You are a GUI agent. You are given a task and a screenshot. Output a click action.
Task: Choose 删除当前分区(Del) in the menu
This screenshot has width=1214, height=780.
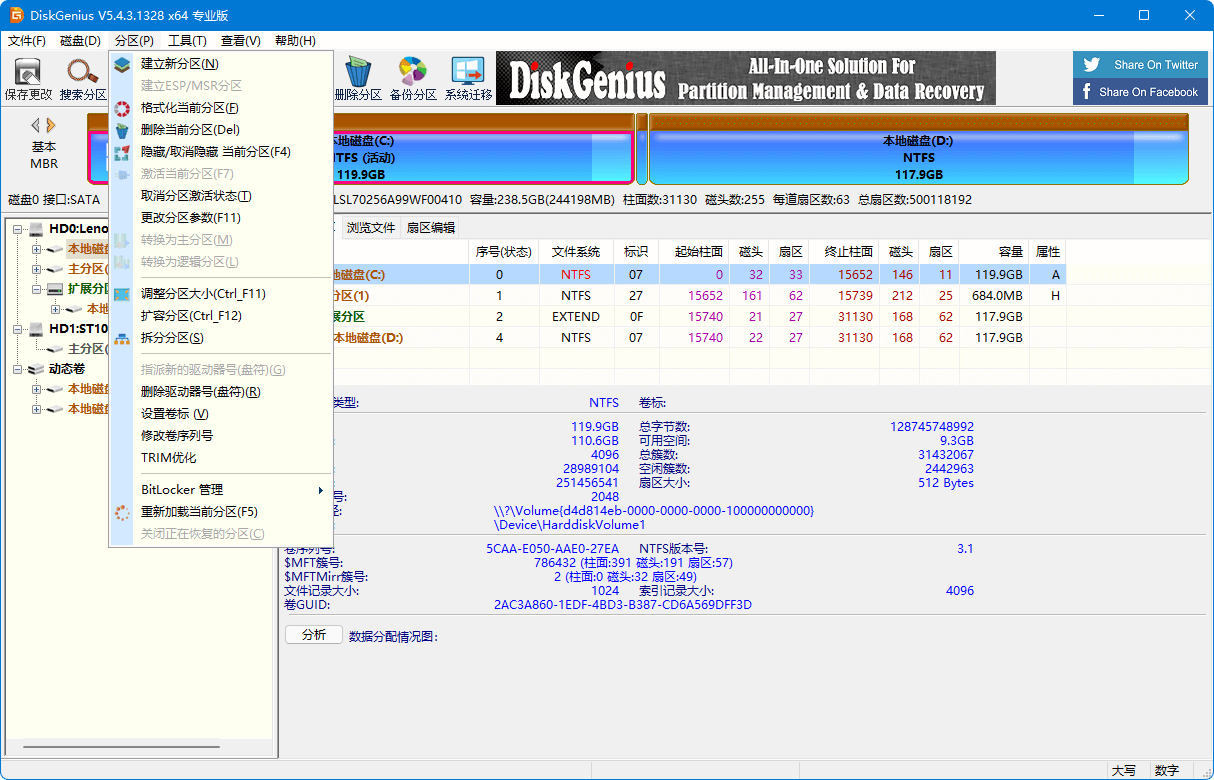tap(221, 130)
